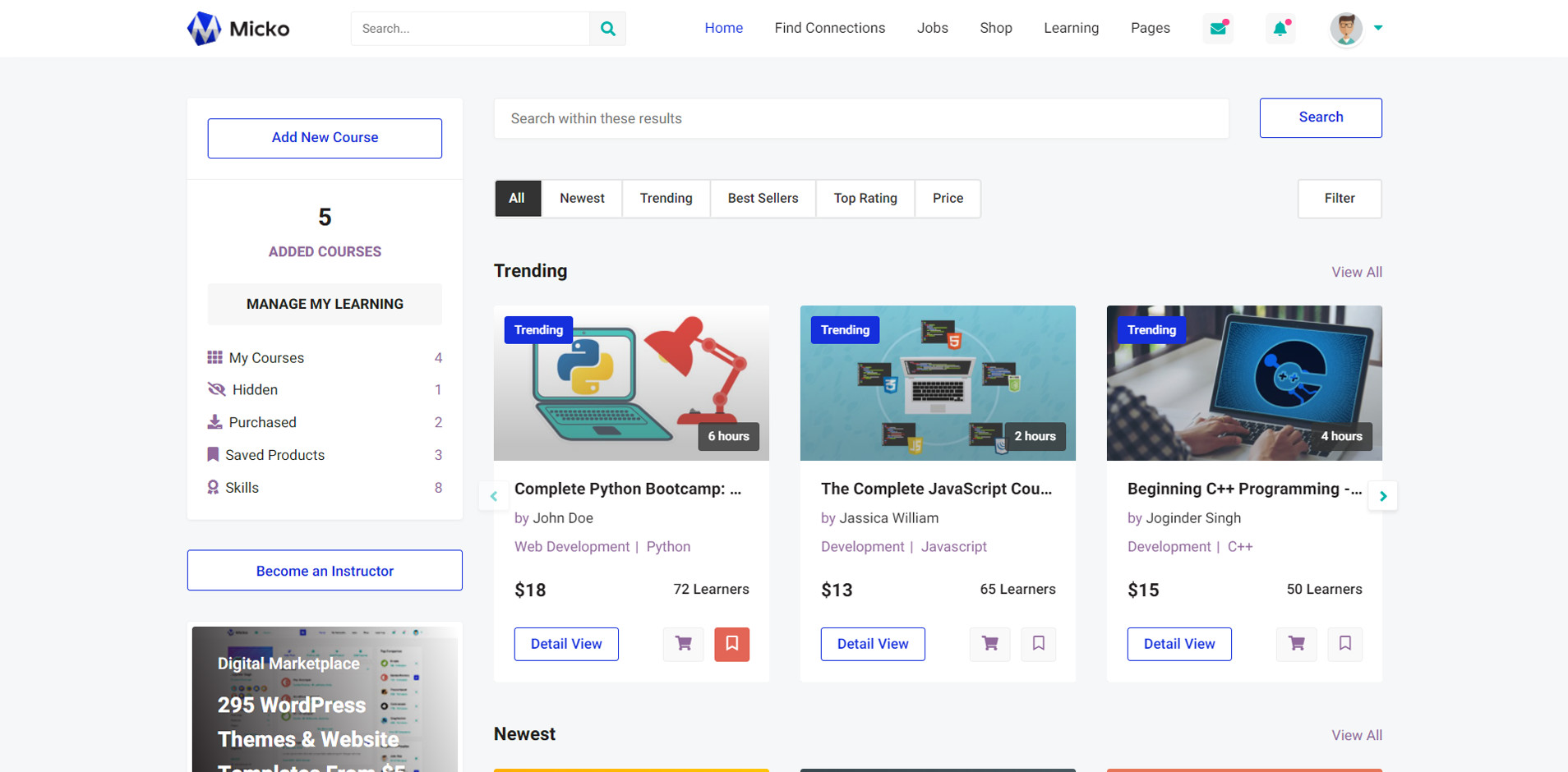Image resolution: width=1568 pixels, height=772 pixels.
Task: Expand the user profile dropdown arrow
Action: click(x=1378, y=28)
